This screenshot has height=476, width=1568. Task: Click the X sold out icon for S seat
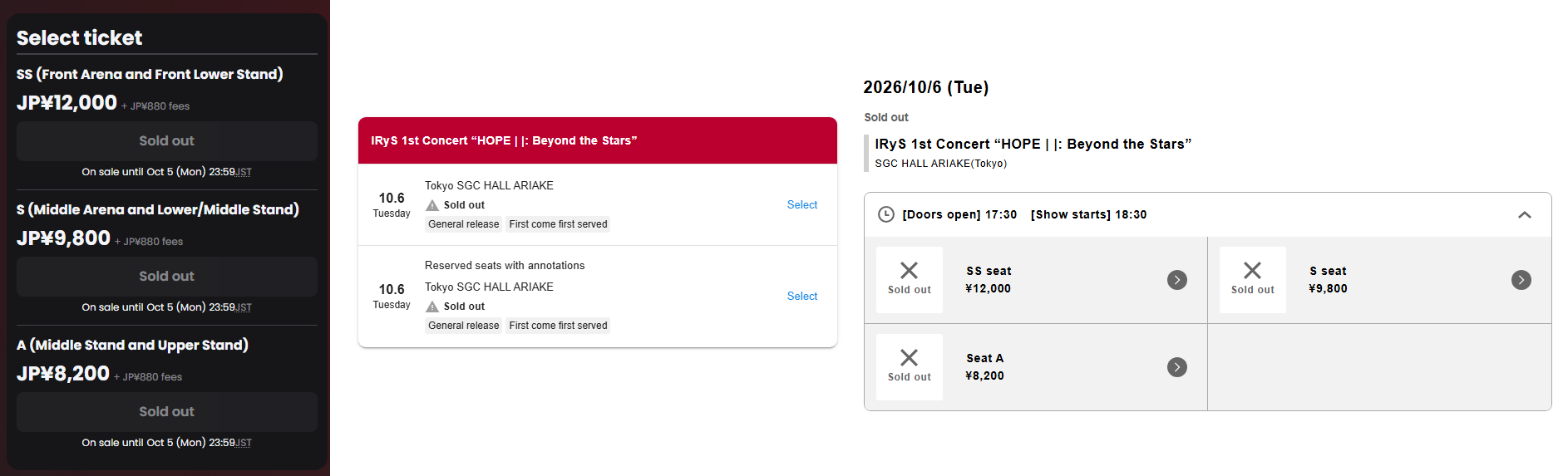coord(1252,271)
